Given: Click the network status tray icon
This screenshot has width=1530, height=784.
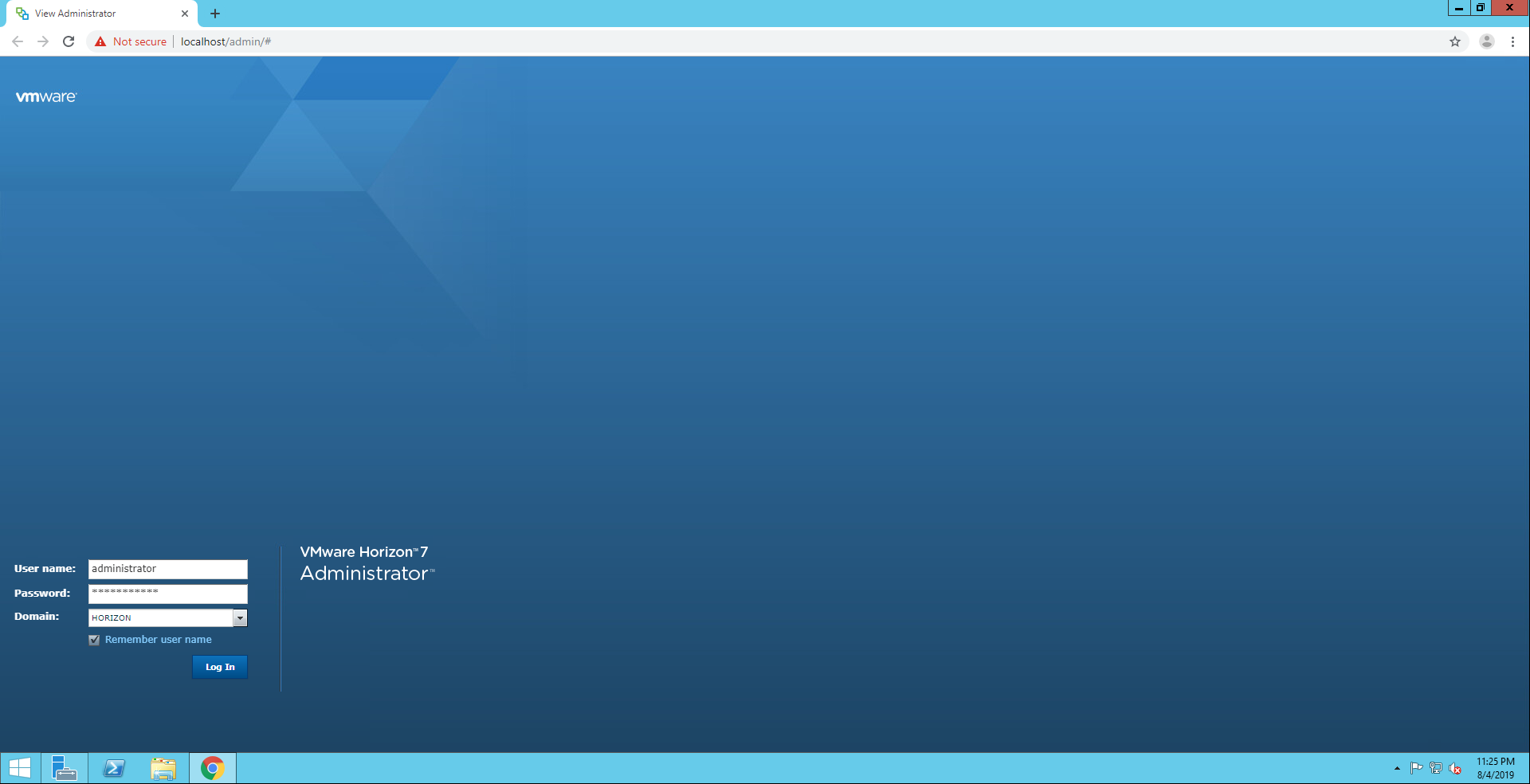Looking at the screenshot, I should click(x=1436, y=768).
